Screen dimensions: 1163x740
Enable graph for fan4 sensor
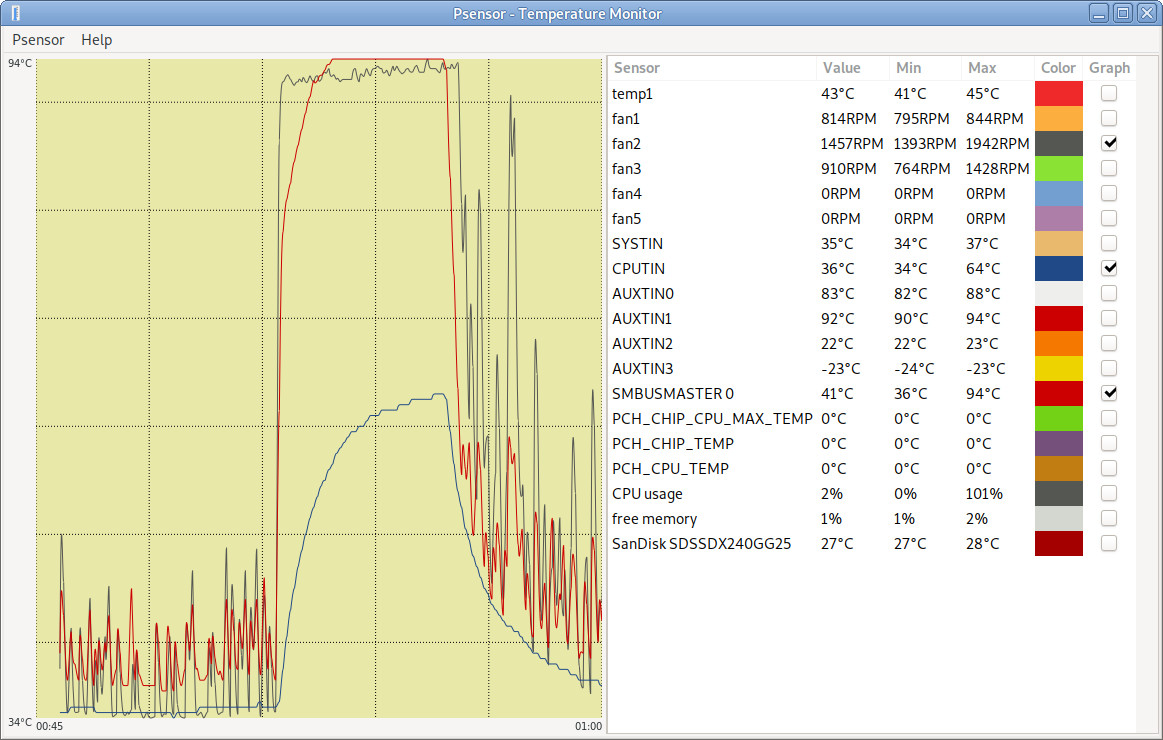[1109, 194]
